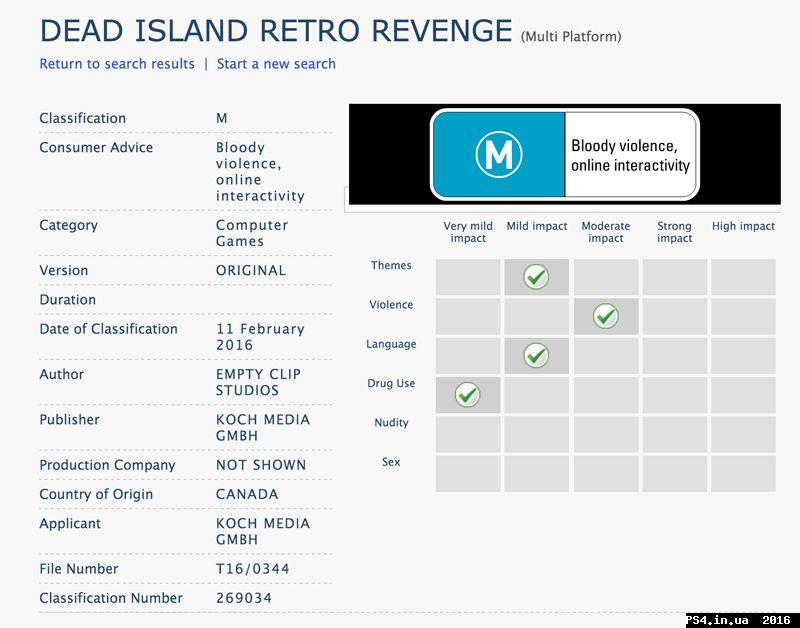
Task: Select the Sex high impact cell
Action: tap(743, 473)
